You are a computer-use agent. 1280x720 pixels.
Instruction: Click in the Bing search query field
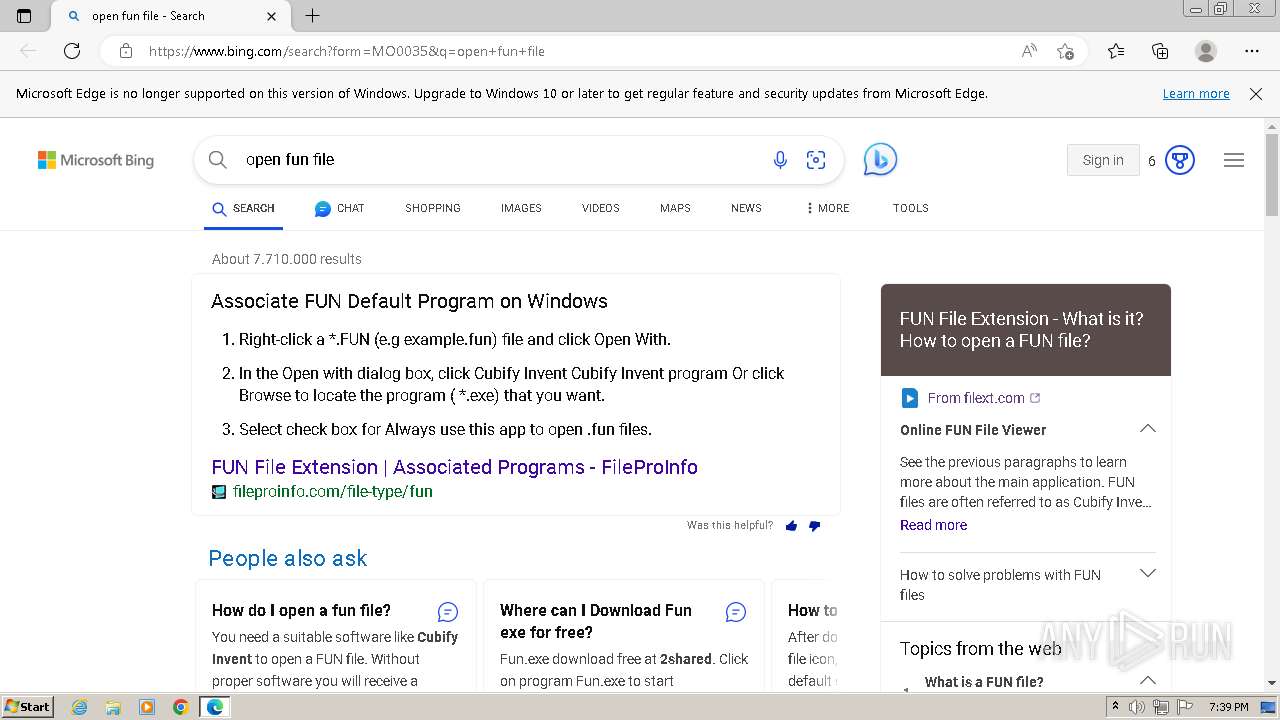click(x=500, y=160)
